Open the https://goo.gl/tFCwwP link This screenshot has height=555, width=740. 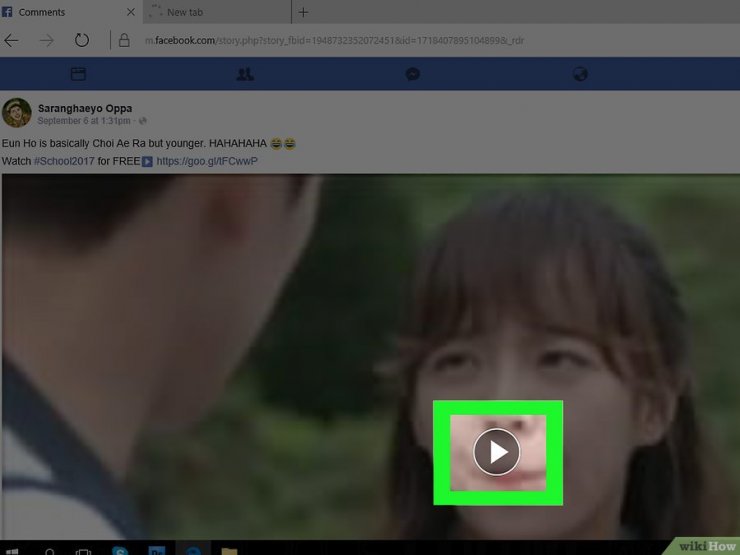click(207, 161)
